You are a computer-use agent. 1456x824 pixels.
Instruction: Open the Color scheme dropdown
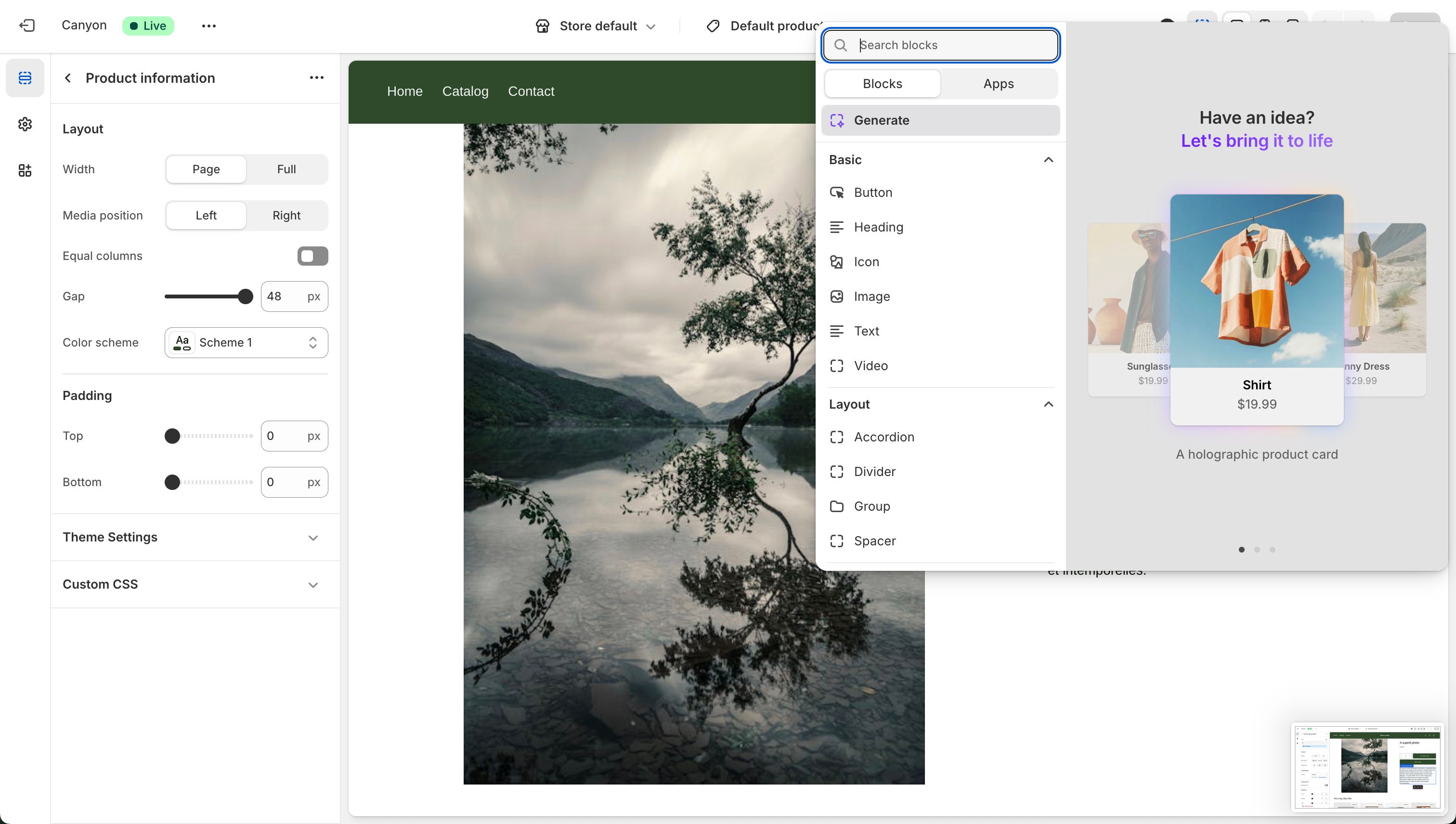coord(246,342)
